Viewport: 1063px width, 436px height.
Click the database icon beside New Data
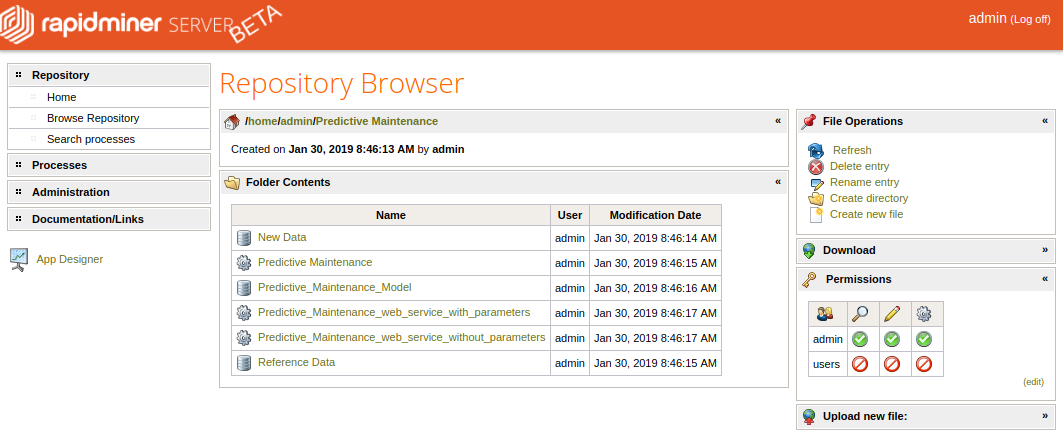click(x=244, y=238)
